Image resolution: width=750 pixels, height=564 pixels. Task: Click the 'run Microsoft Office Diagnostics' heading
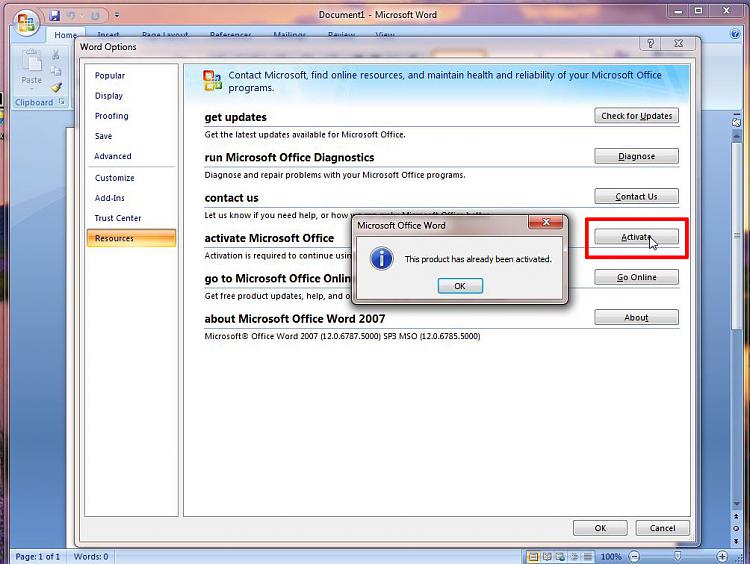289,157
